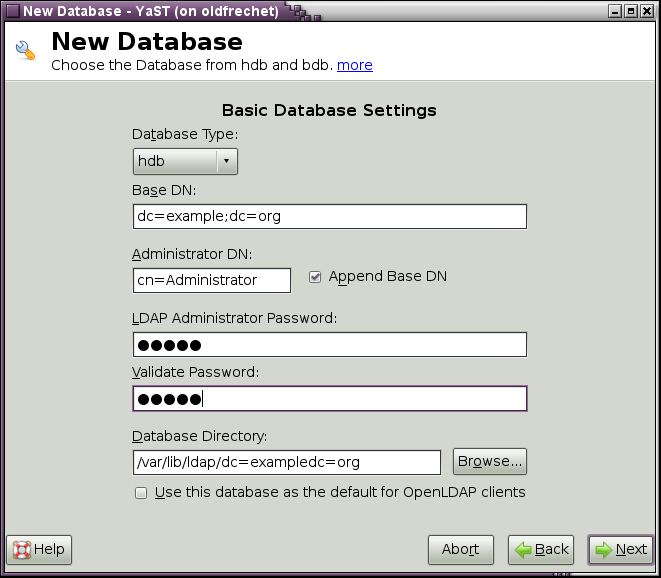Proceed with the Next arrow button
The width and height of the screenshot is (661, 578).
pyautogui.click(x=620, y=549)
